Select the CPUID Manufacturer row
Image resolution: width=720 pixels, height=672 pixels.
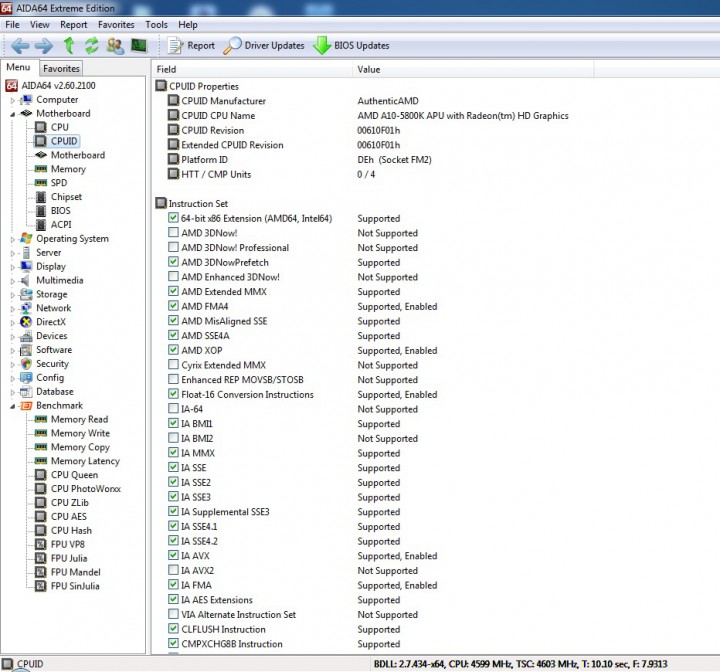(x=224, y=101)
